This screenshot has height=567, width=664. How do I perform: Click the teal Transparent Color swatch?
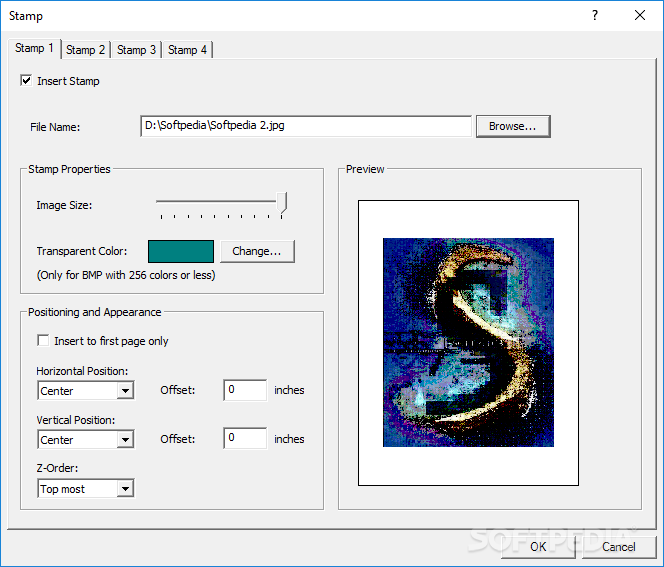click(181, 252)
